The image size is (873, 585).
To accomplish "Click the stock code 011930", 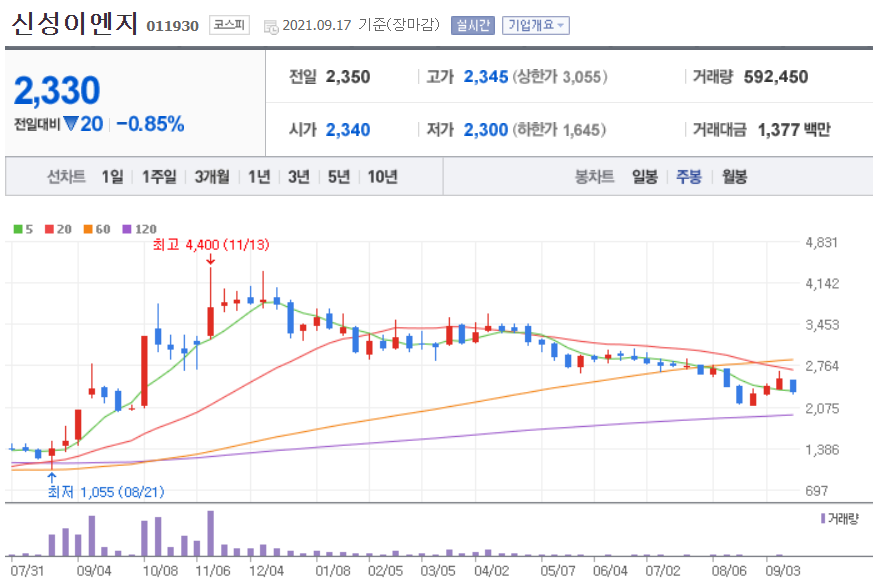I will (172, 26).
